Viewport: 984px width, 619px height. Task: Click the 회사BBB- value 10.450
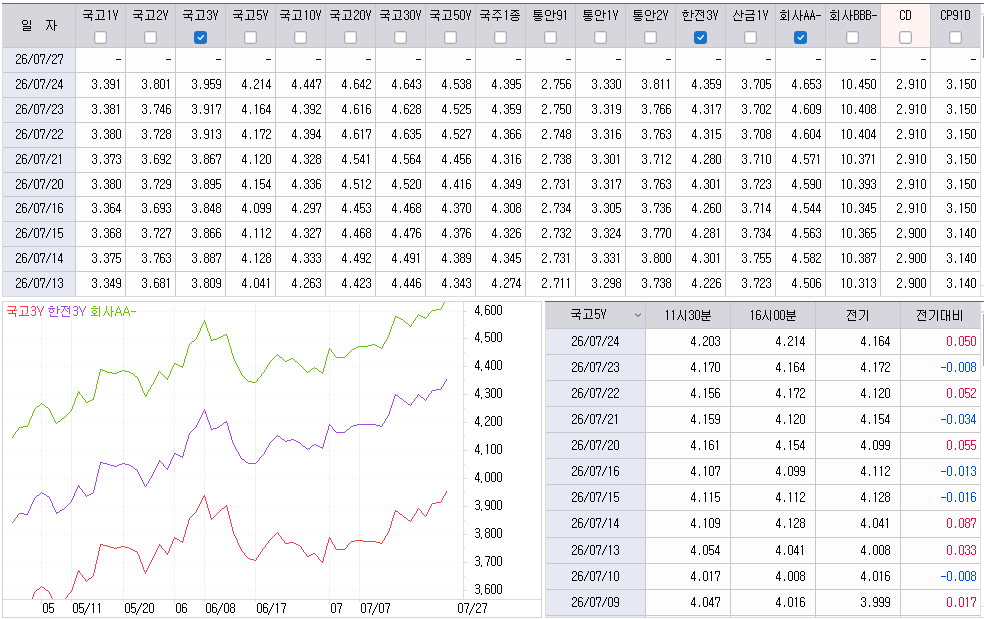click(x=858, y=84)
